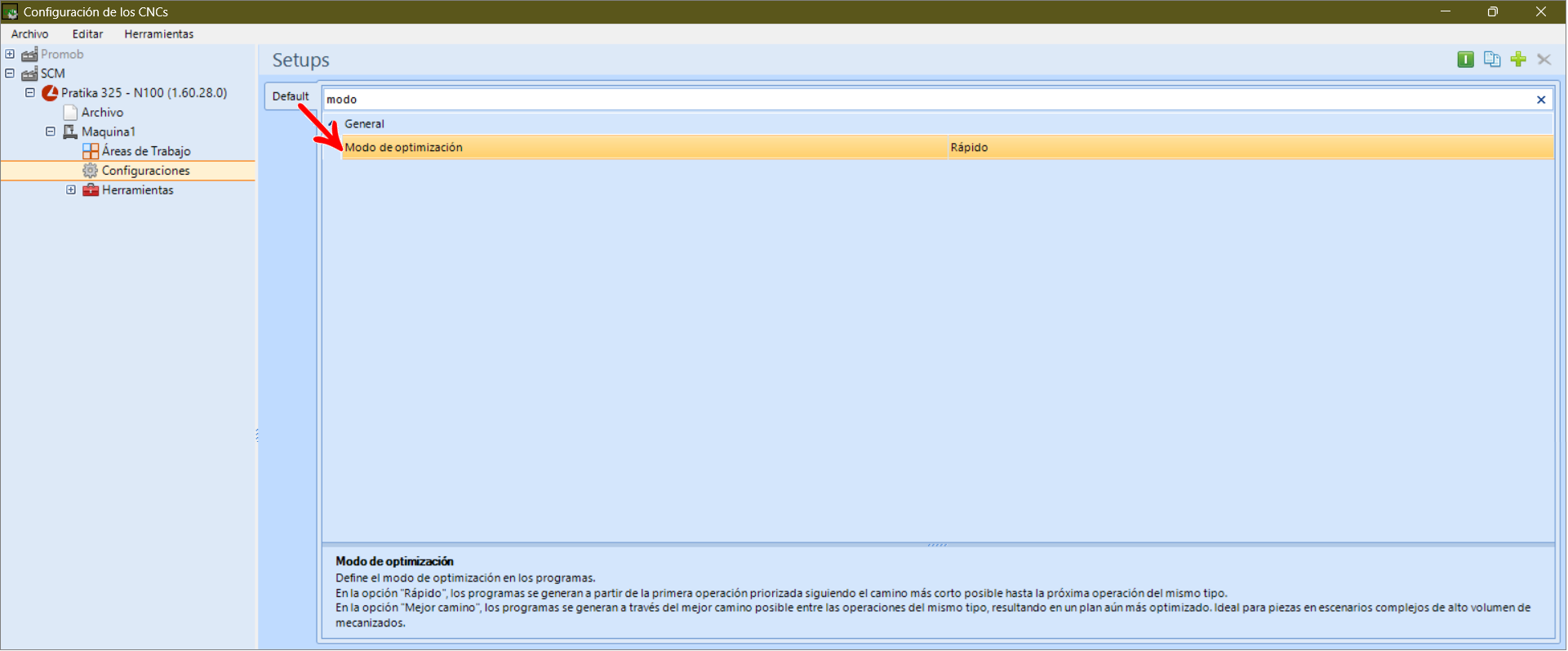Collapse the Pratika 325 - N100 node
The height and width of the screenshot is (651, 1568).
pyautogui.click(x=30, y=92)
